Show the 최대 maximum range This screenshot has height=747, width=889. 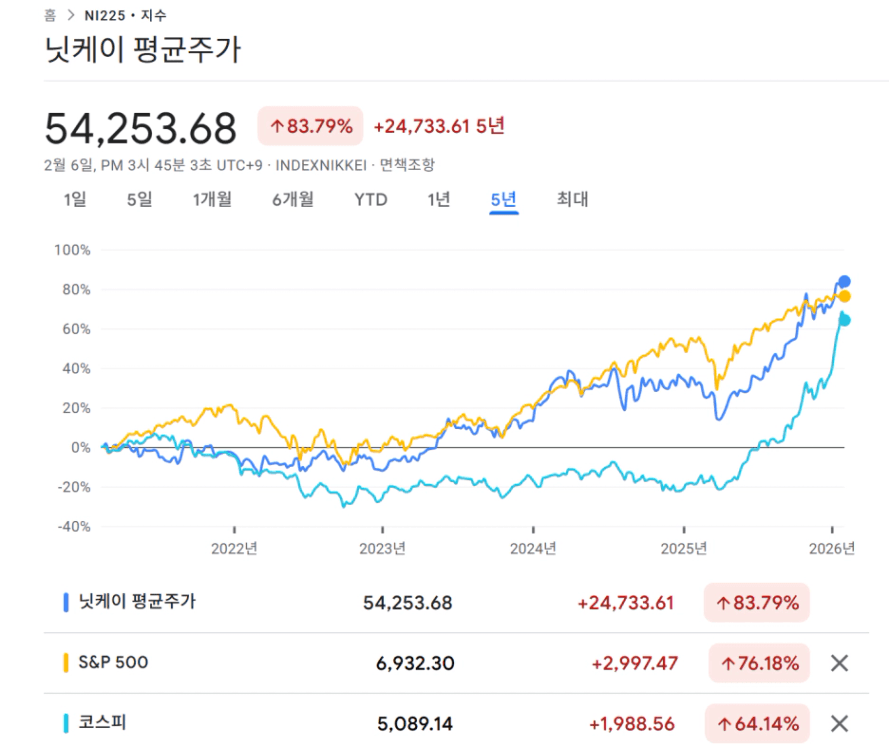572,199
